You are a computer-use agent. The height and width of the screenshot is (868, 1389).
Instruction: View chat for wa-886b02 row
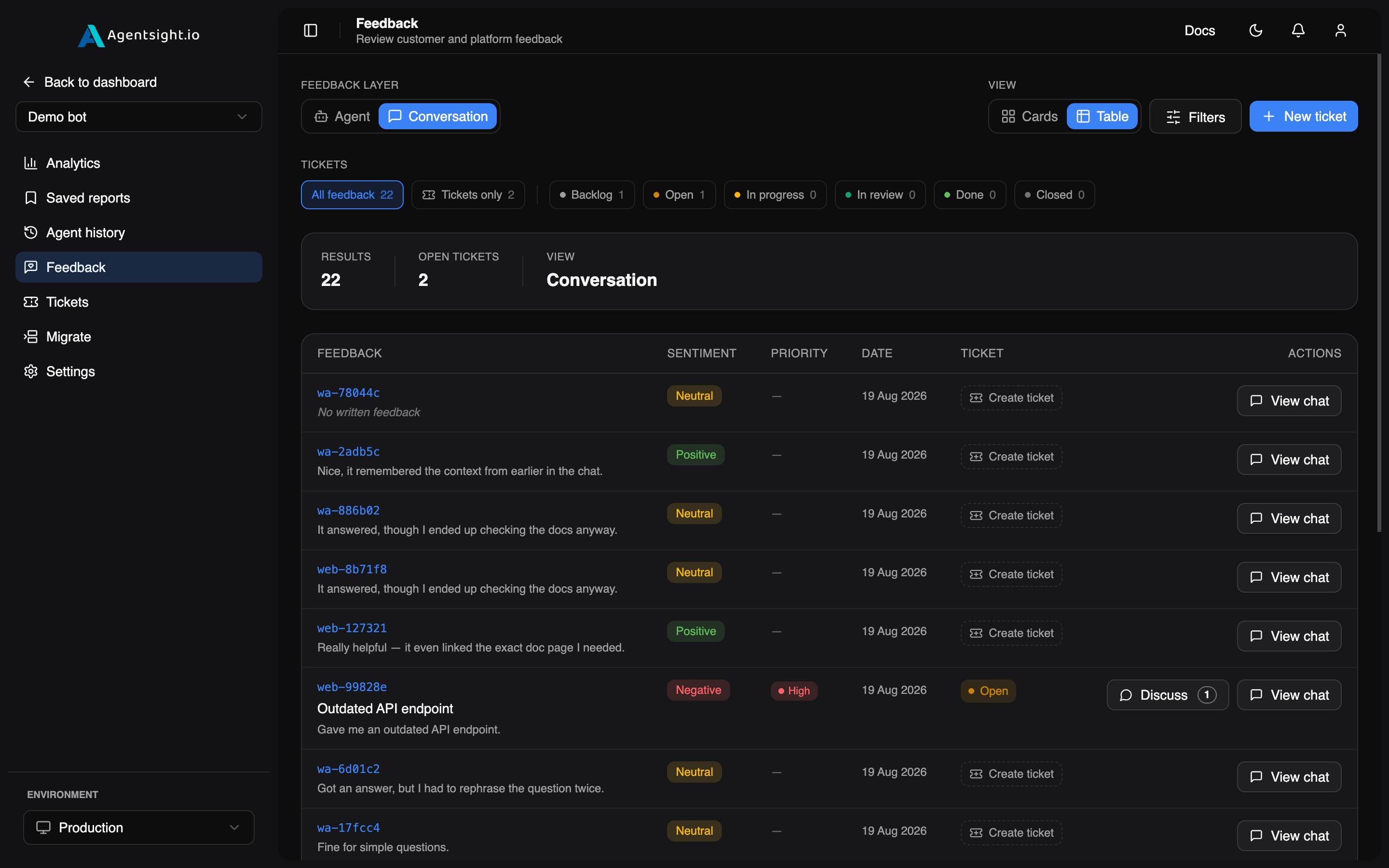point(1289,518)
